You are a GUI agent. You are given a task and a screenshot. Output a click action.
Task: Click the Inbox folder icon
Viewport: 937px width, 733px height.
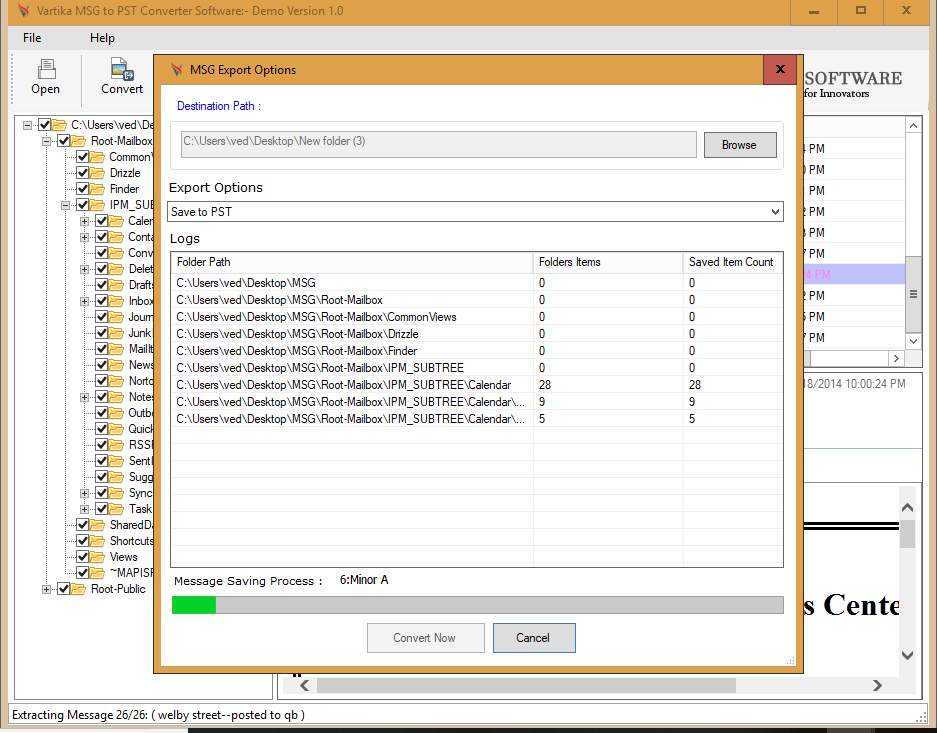(x=117, y=301)
